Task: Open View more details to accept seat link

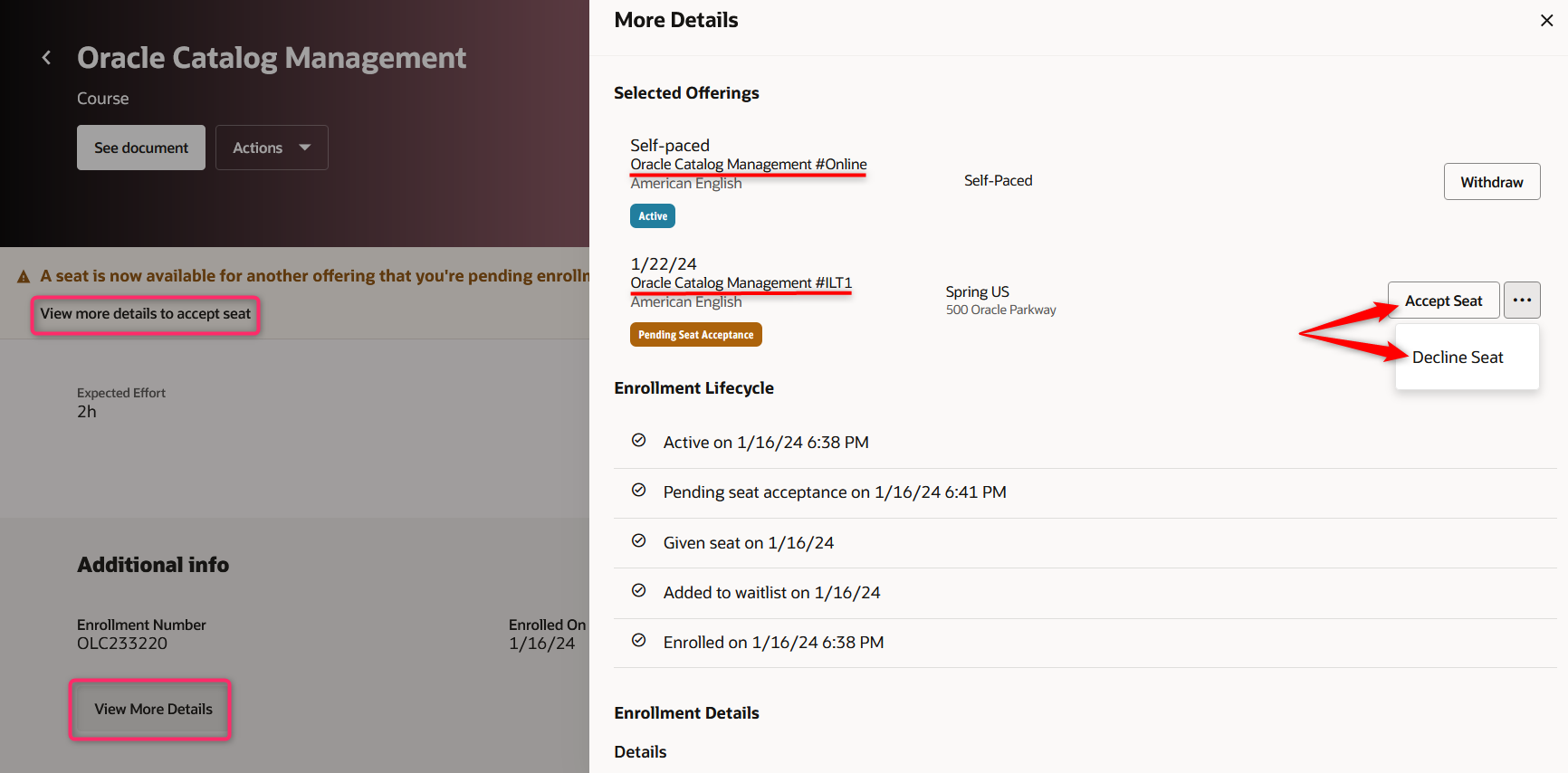Action: pos(146,314)
